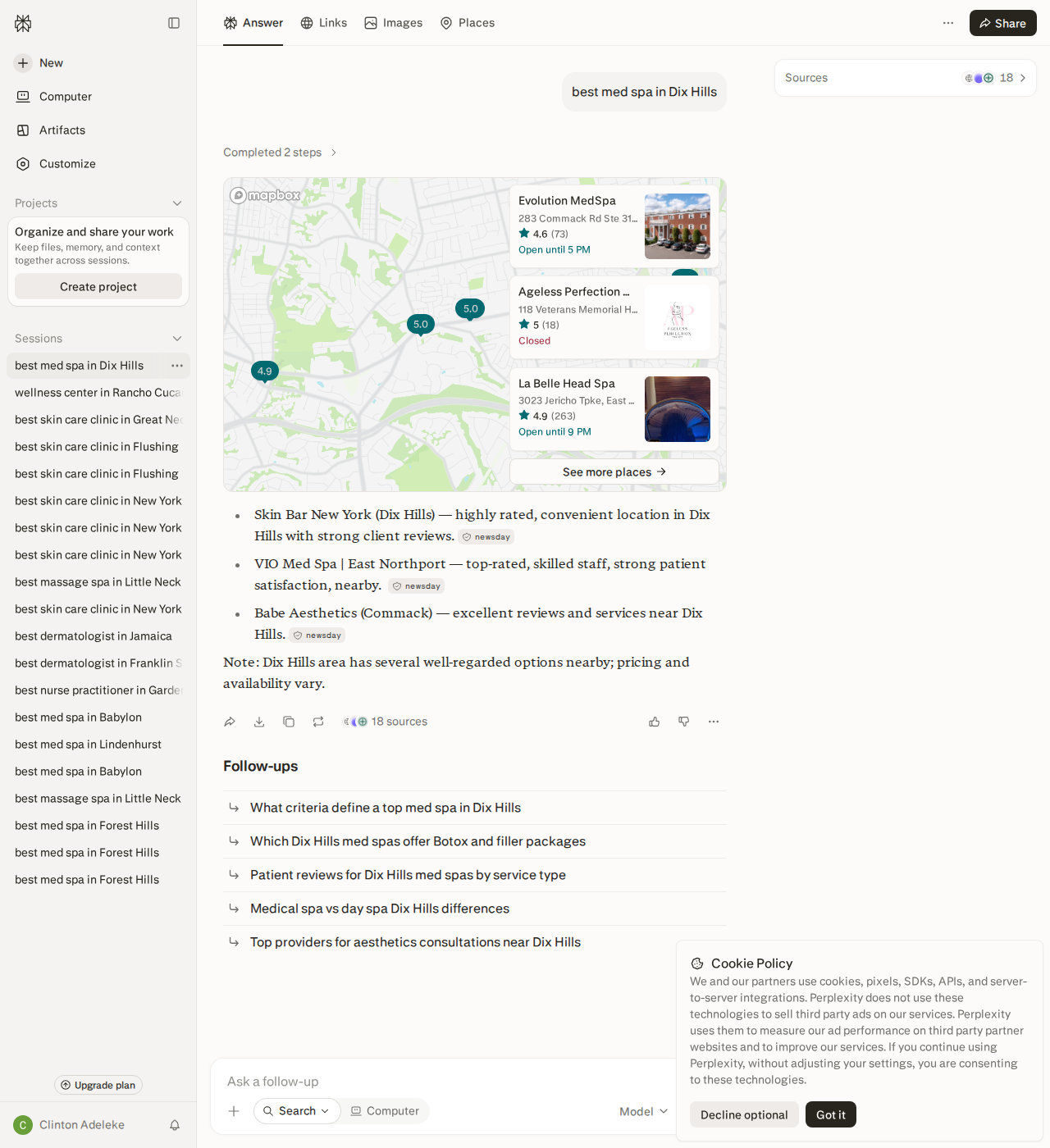Collapse the Projects section chevron
This screenshot has width=1050, height=1148.
[177, 203]
